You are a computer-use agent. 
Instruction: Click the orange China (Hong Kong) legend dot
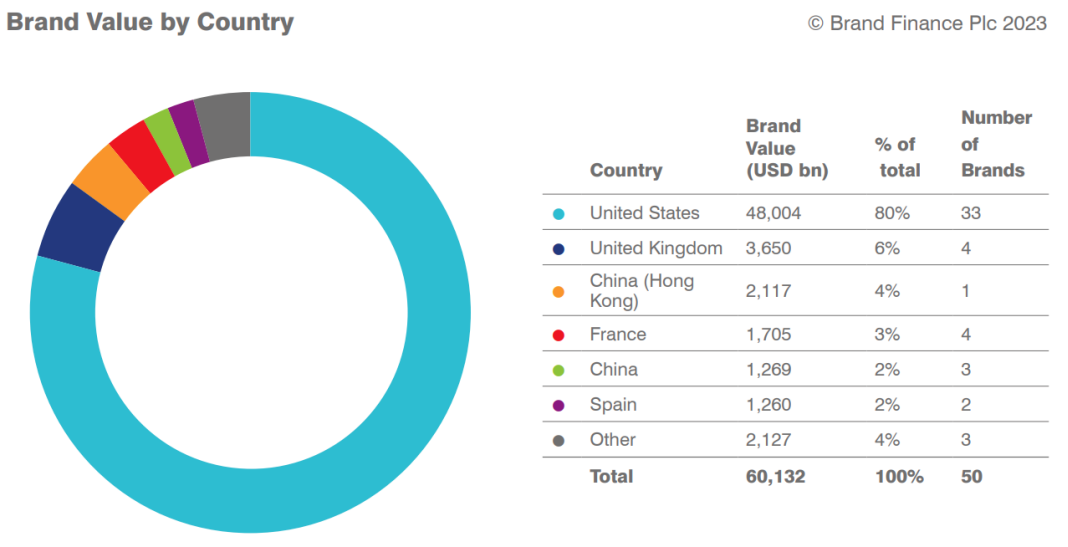click(558, 291)
